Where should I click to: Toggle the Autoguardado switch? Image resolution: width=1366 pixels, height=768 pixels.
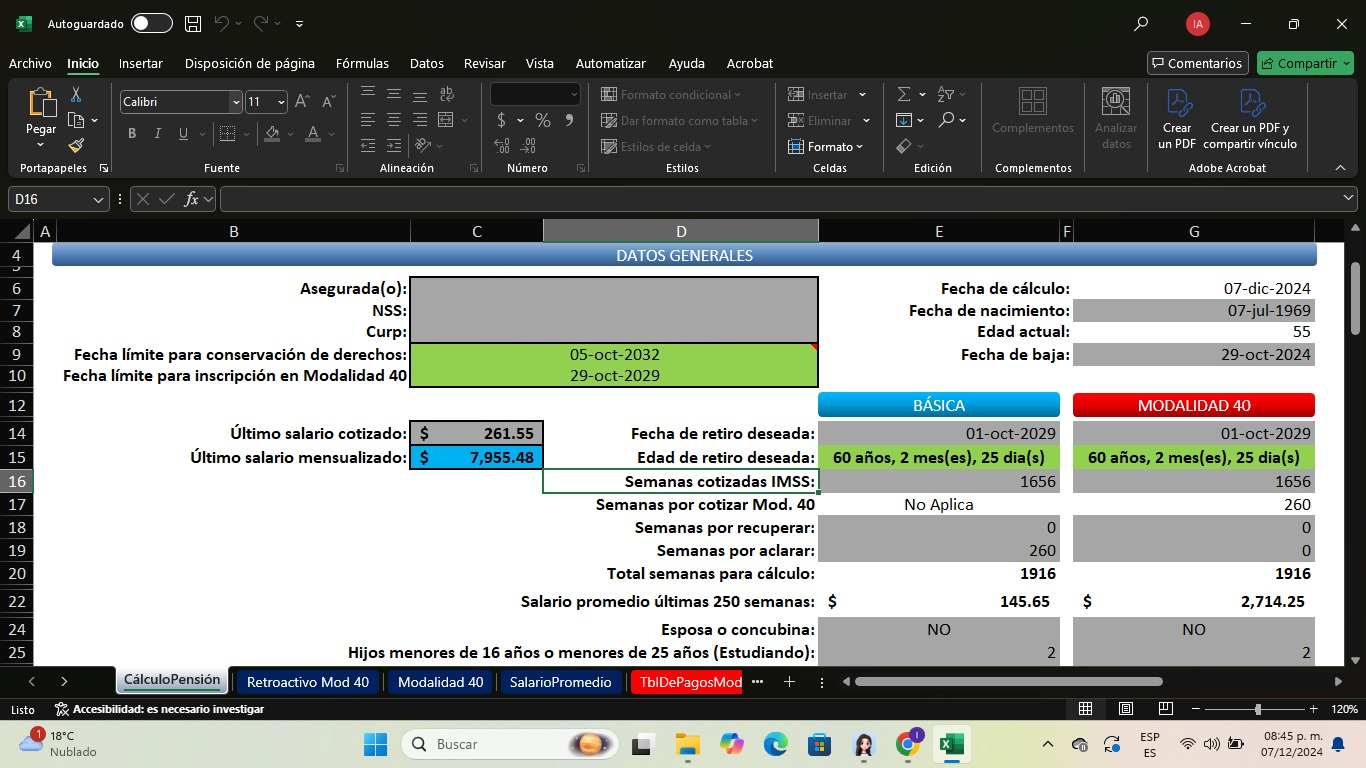click(x=151, y=23)
